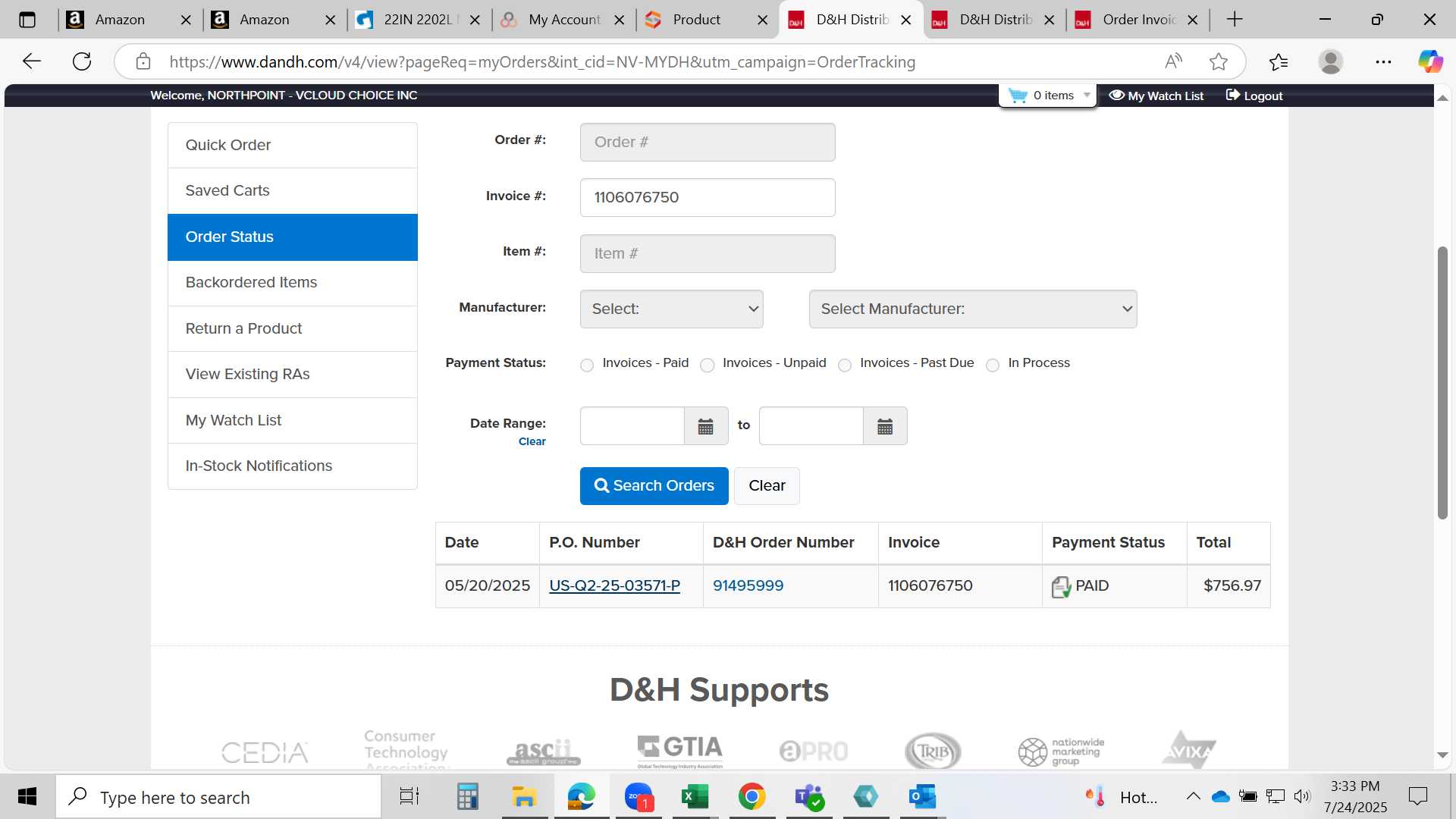Open View Existing RAs in sidebar
This screenshot has width=1456, height=819.
293,375
